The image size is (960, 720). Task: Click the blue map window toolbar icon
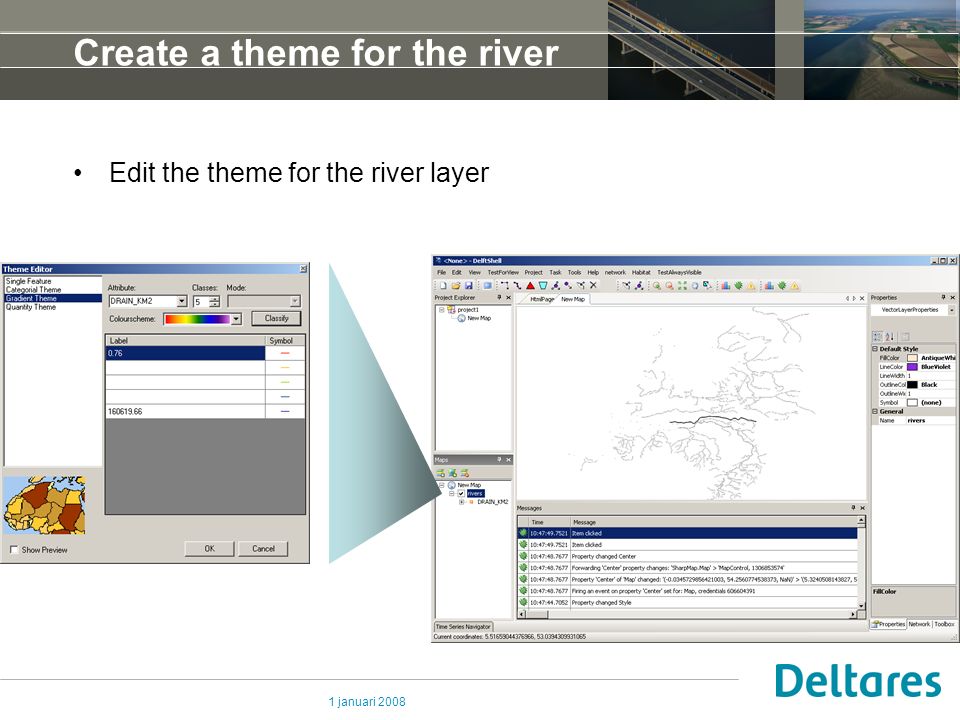tap(487, 285)
